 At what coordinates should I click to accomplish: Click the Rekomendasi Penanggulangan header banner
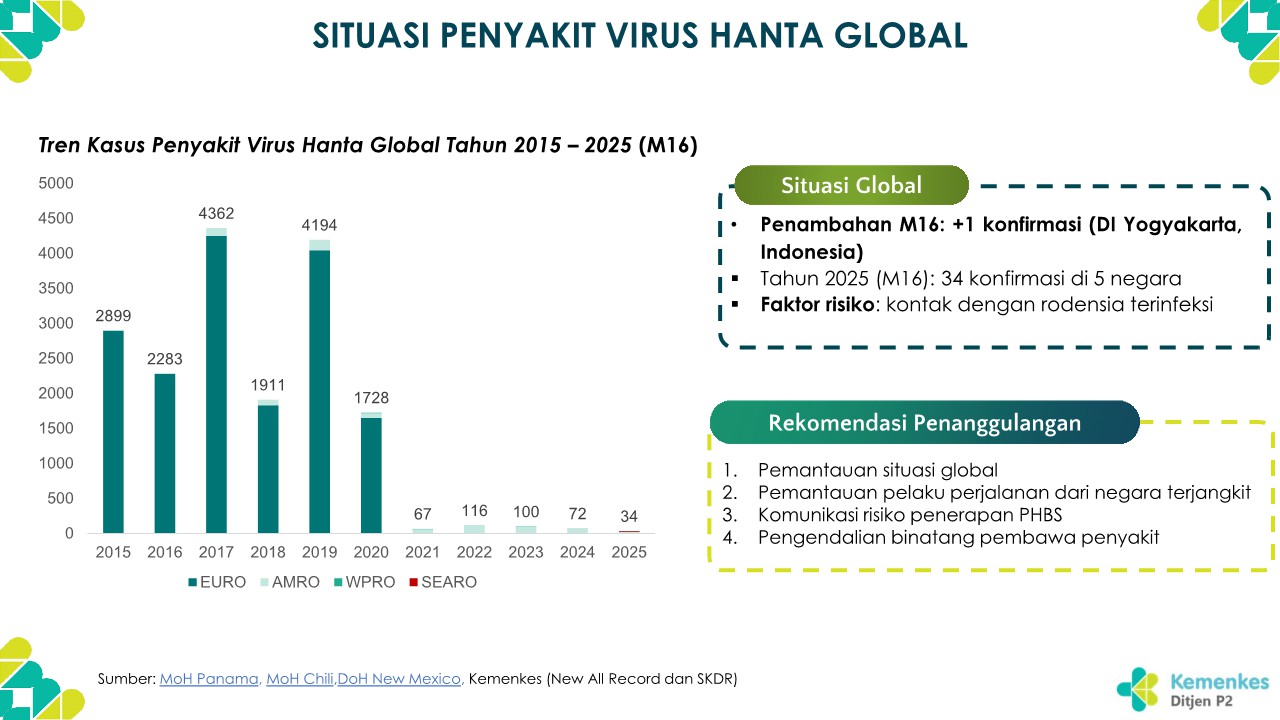tap(924, 422)
